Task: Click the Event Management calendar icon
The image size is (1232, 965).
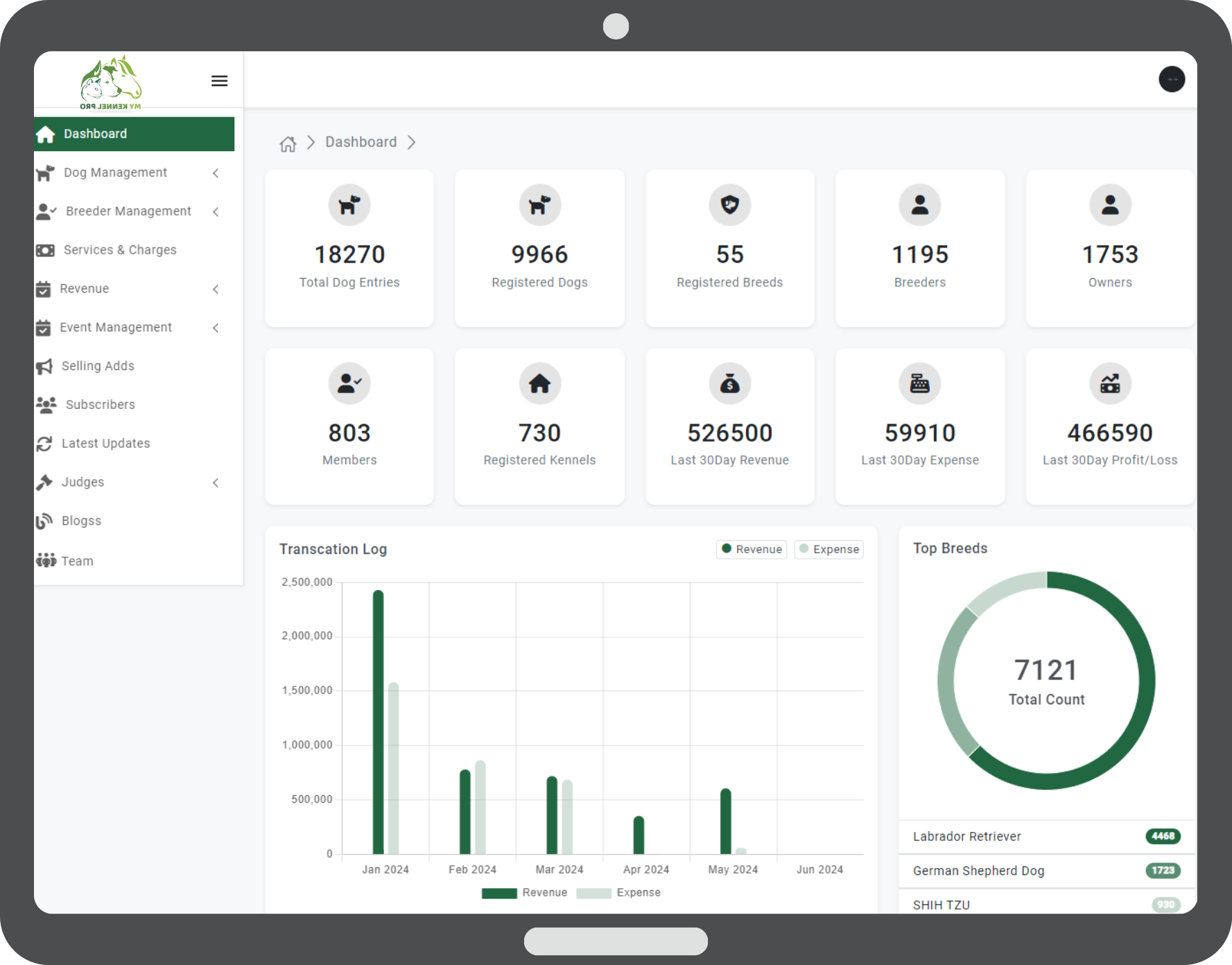Action: tap(43, 328)
